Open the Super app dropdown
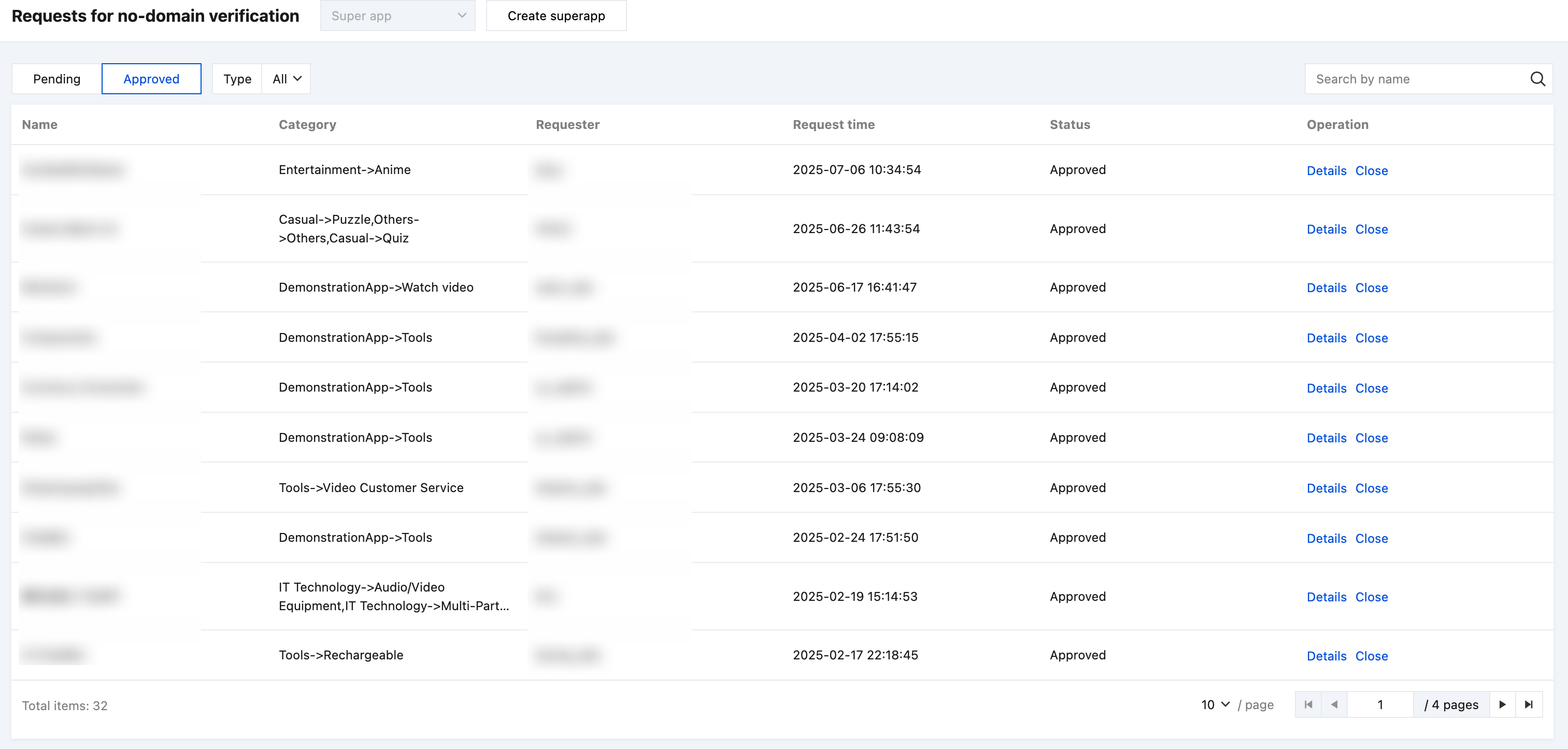The height and width of the screenshot is (749, 1568). (397, 16)
